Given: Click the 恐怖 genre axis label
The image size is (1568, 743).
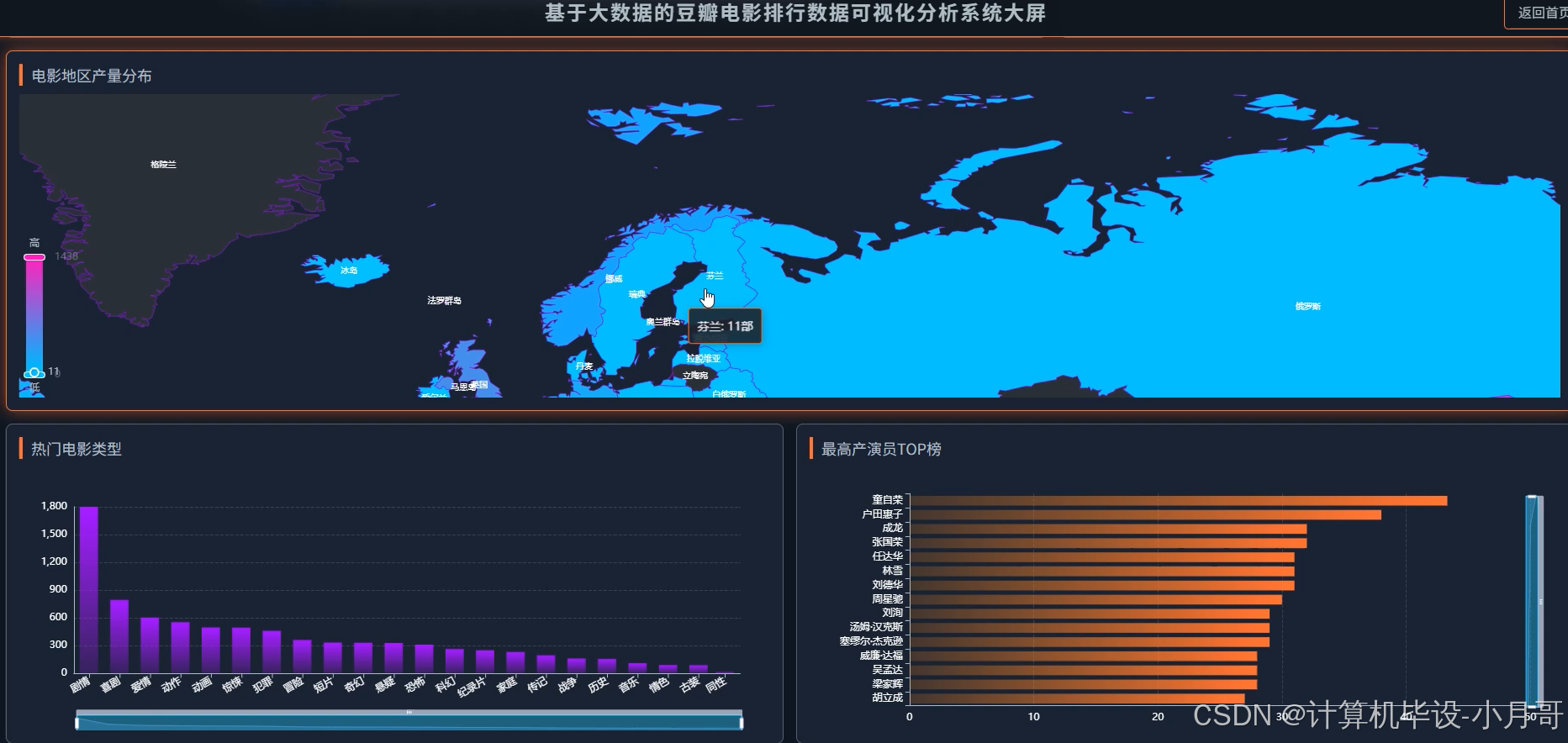Looking at the screenshot, I should (x=414, y=684).
